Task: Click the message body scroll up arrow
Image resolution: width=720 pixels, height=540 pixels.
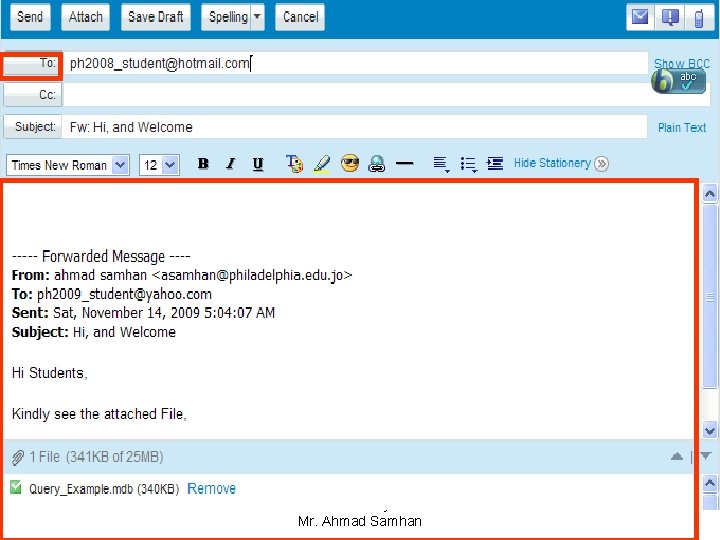Action: (710, 194)
